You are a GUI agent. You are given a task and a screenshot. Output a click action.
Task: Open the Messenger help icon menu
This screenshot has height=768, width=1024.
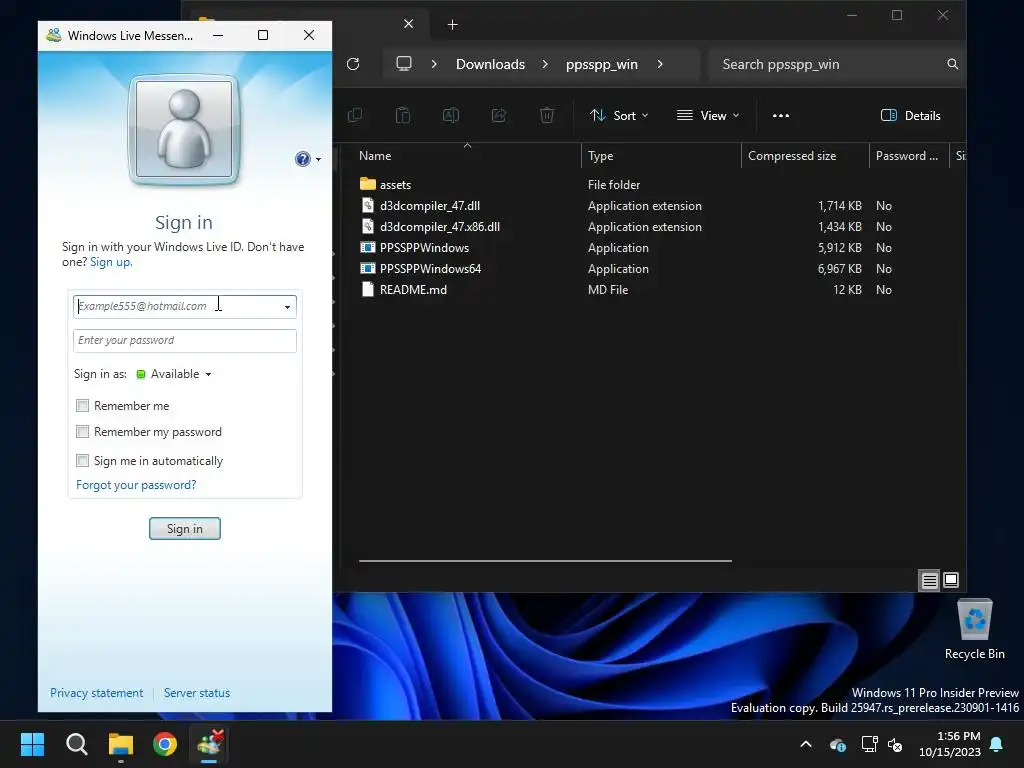pos(307,159)
